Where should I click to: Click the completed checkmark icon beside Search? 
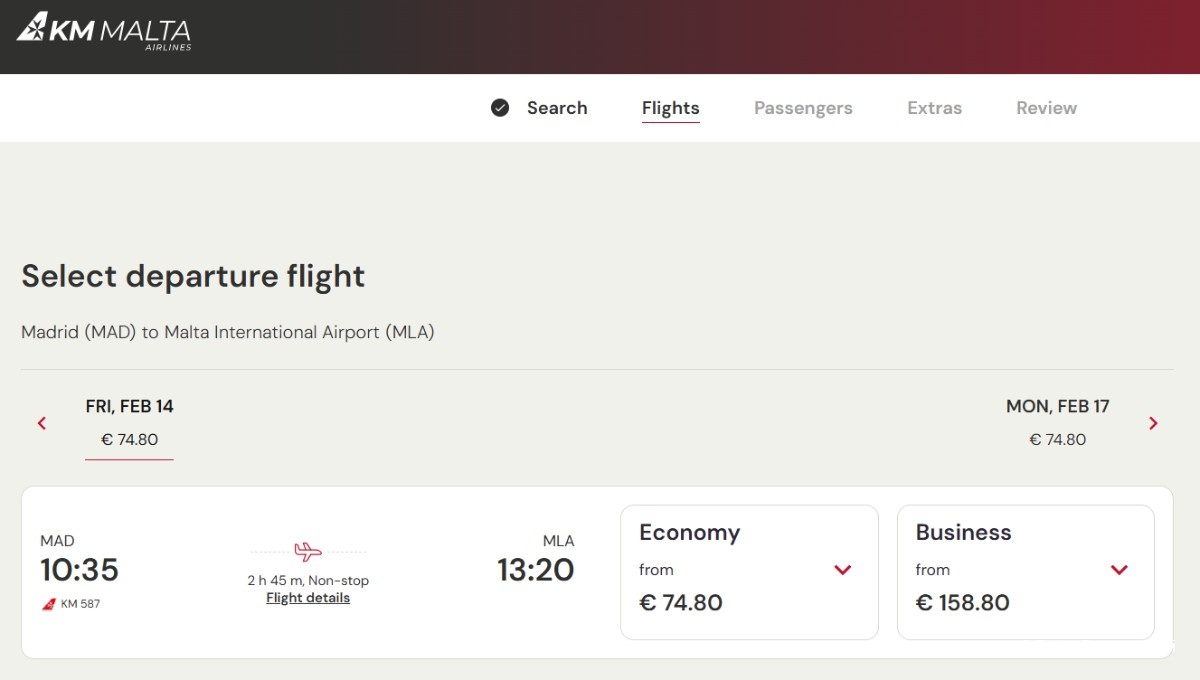pos(500,108)
